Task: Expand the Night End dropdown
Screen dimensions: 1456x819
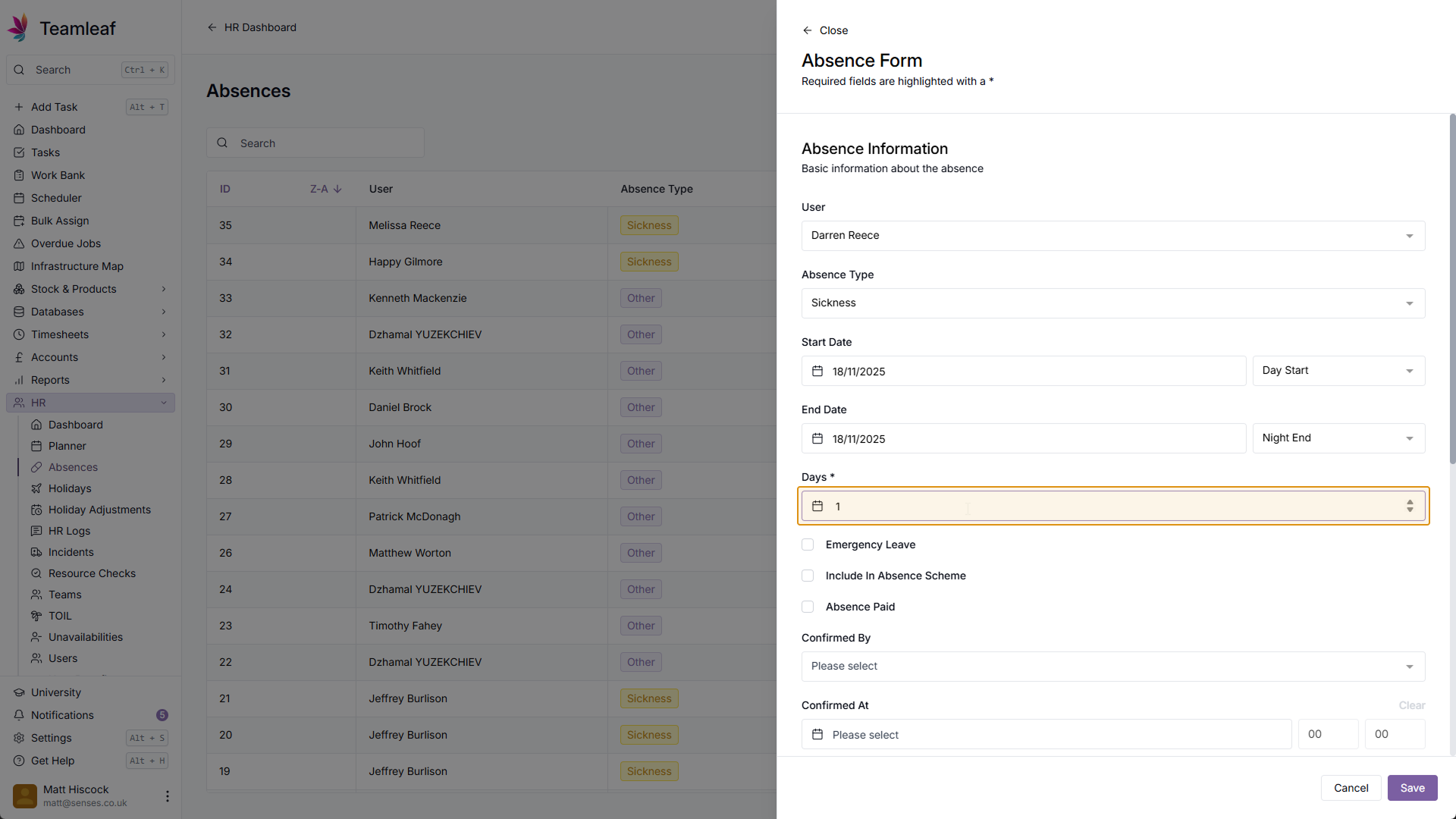Action: pyautogui.click(x=1338, y=438)
